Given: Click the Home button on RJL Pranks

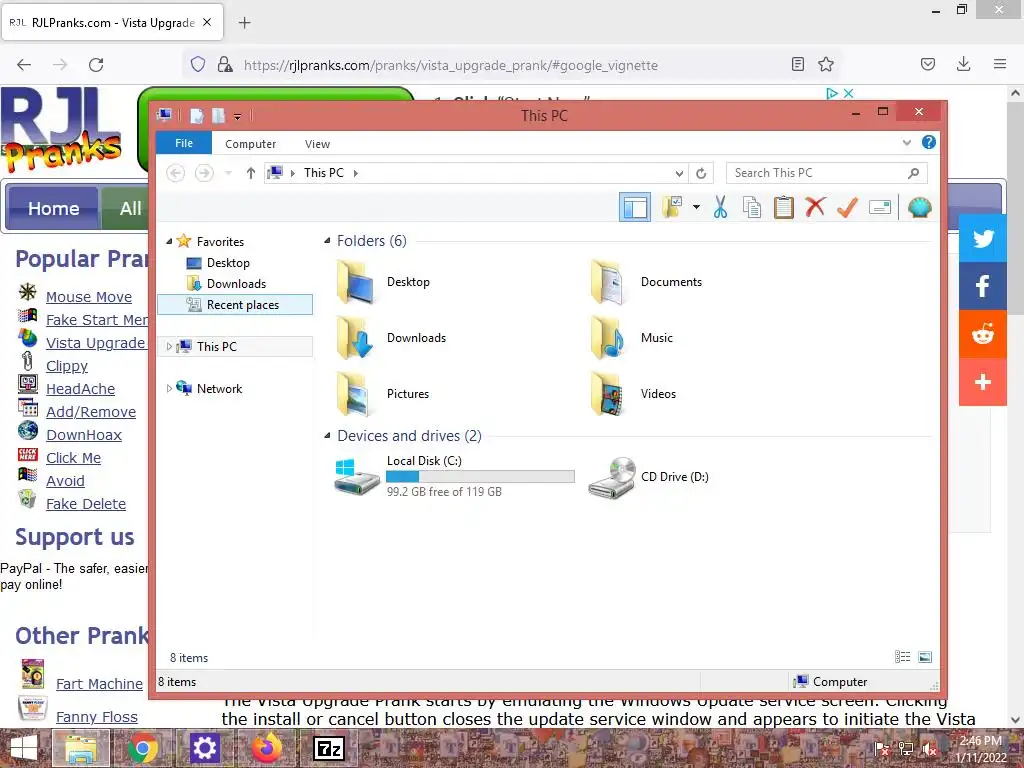Looking at the screenshot, I should click(x=53, y=208).
